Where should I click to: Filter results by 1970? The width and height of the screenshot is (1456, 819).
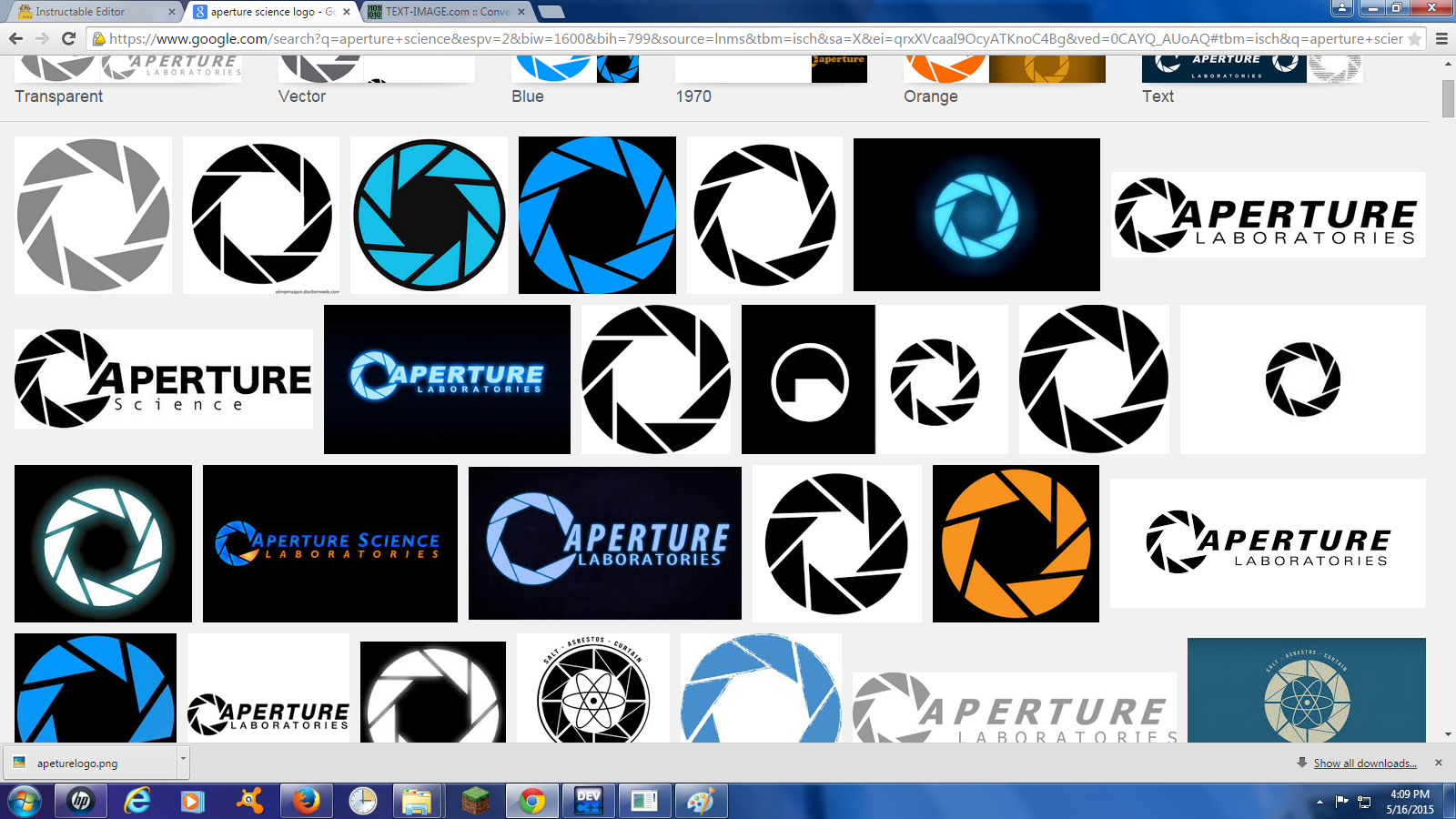pyautogui.click(x=693, y=96)
